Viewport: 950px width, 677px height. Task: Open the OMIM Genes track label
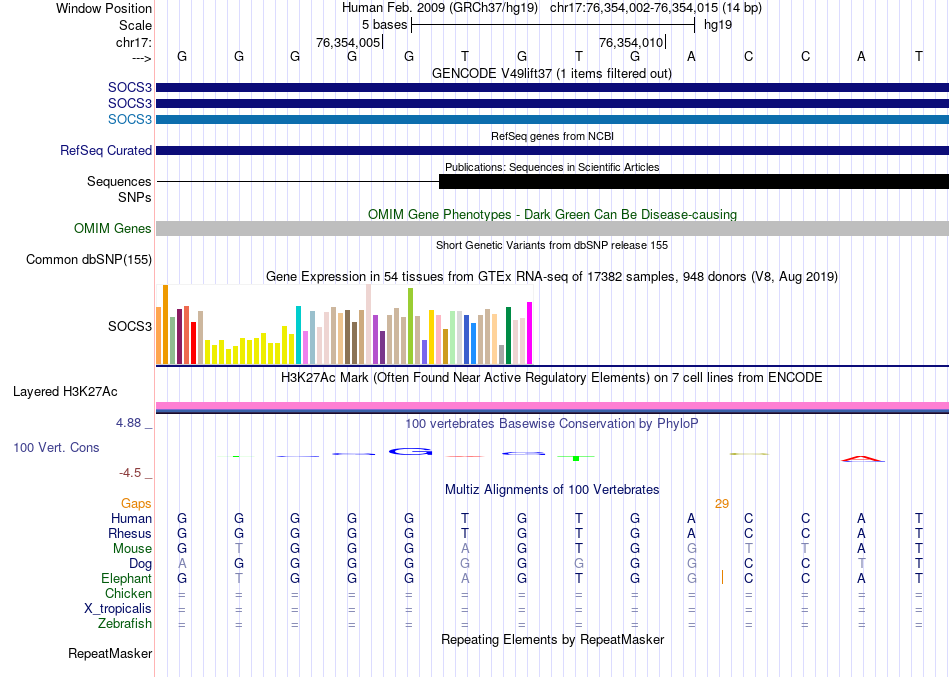point(113,228)
